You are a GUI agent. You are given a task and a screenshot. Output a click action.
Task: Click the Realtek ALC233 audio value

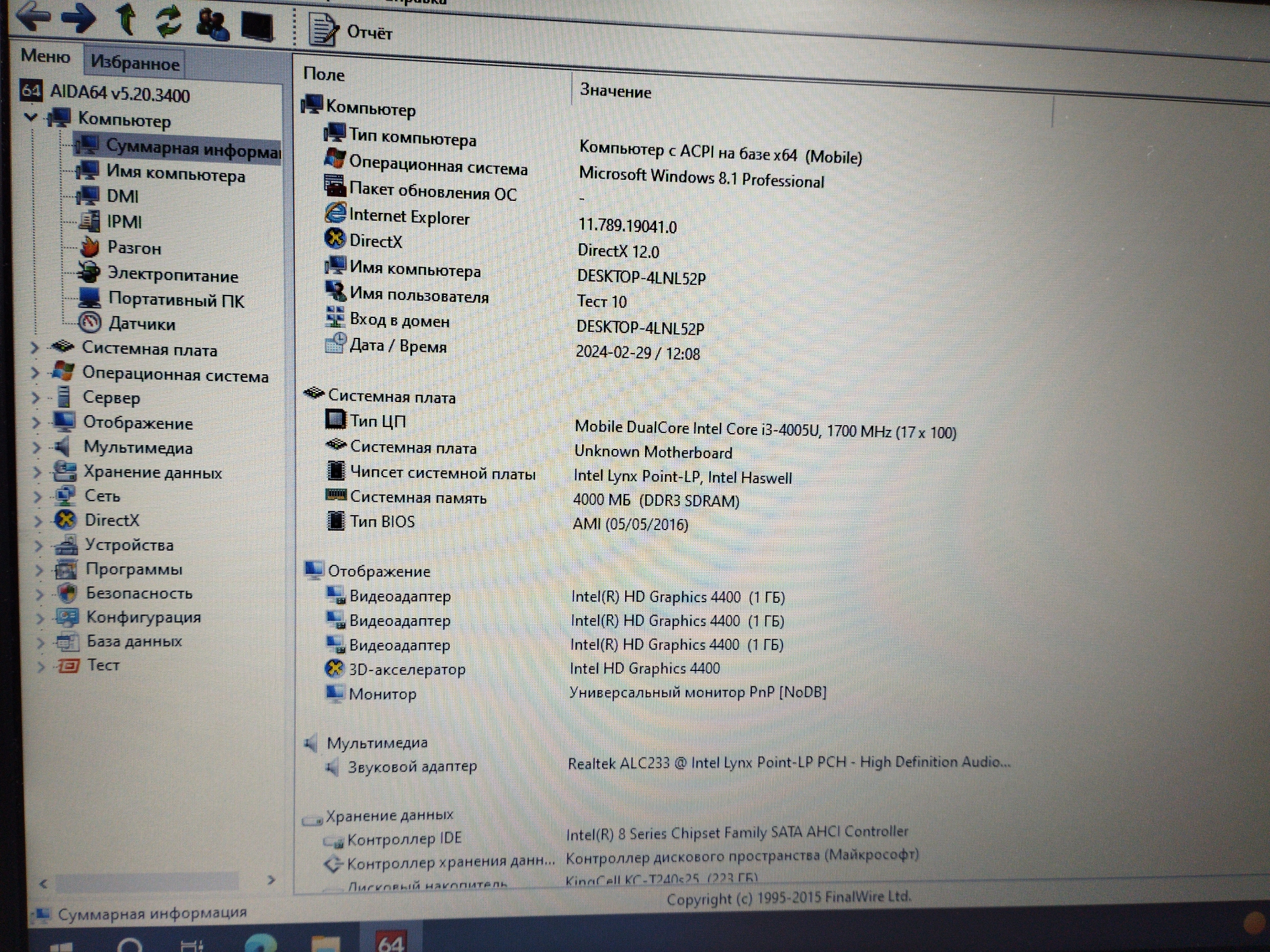pos(788,762)
